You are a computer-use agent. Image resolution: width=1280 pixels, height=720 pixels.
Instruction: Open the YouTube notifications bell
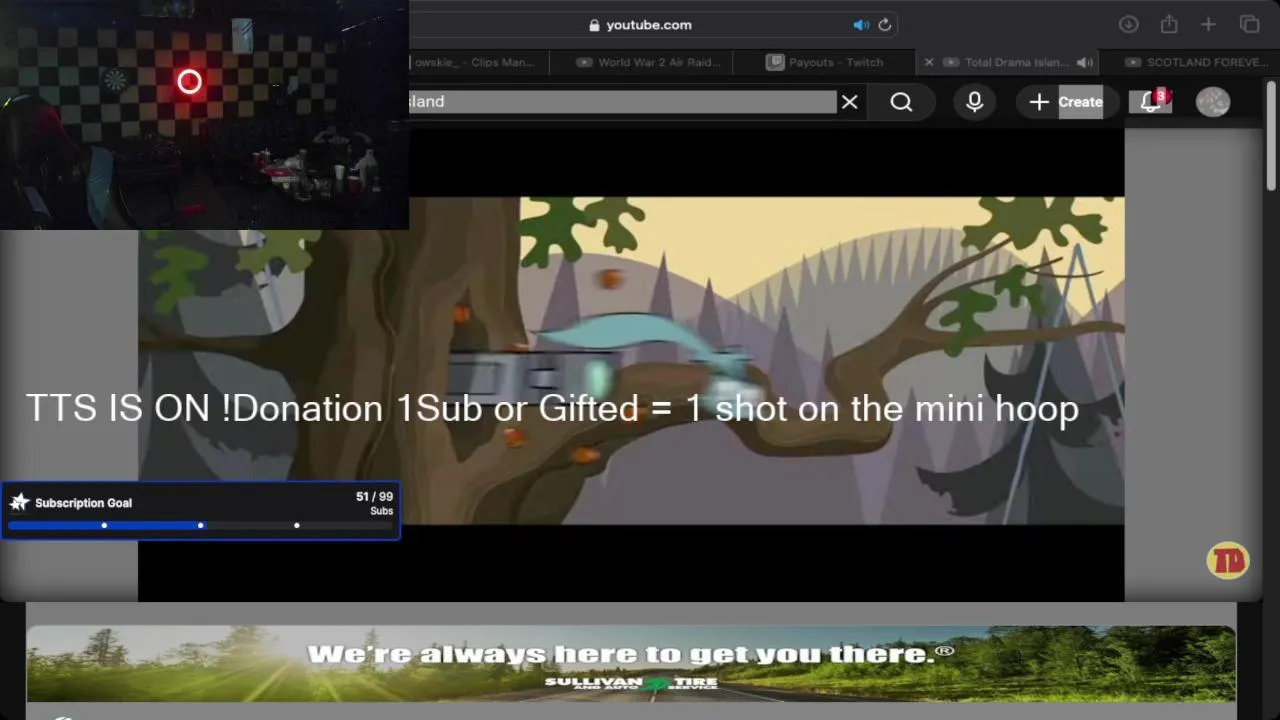tap(1151, 102)
